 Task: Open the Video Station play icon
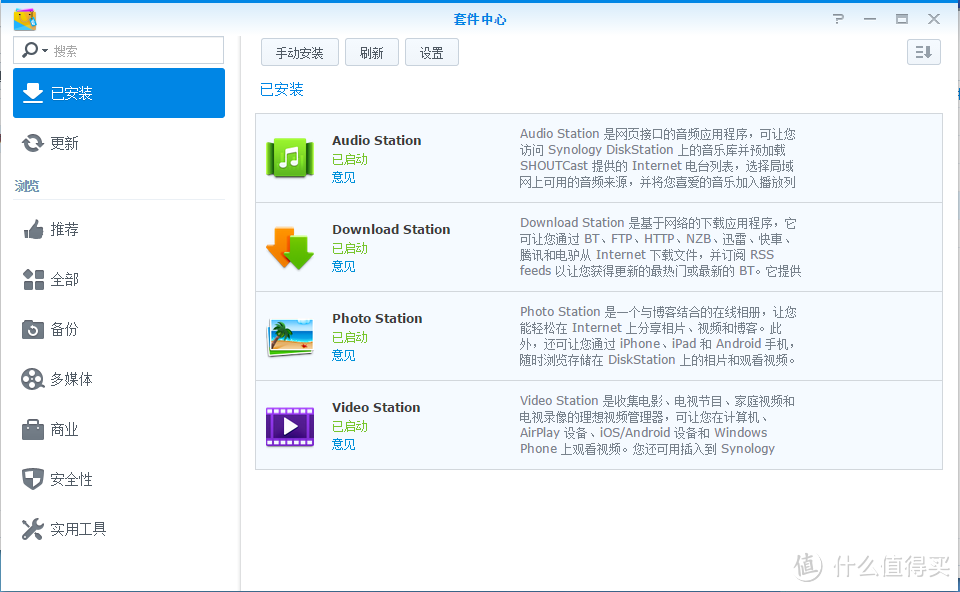click(290, 426)
